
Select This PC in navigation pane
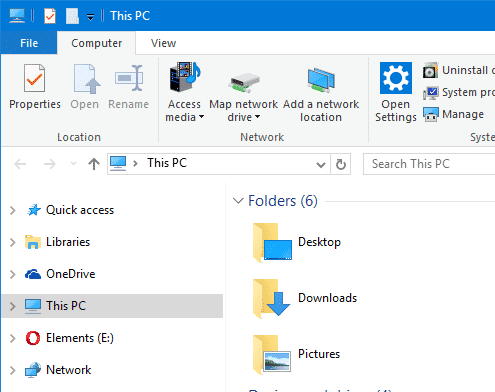coord(112,306)
